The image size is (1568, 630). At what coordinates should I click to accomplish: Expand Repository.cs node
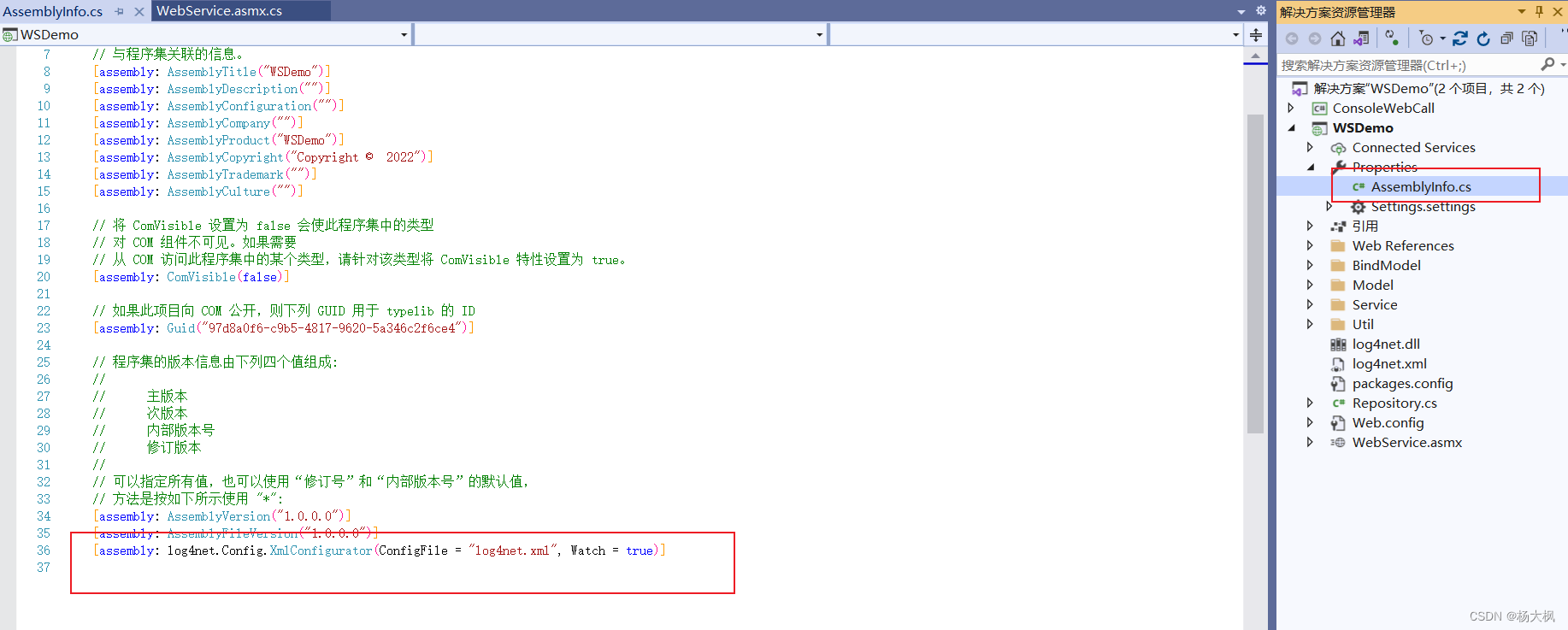point(1310,403)
